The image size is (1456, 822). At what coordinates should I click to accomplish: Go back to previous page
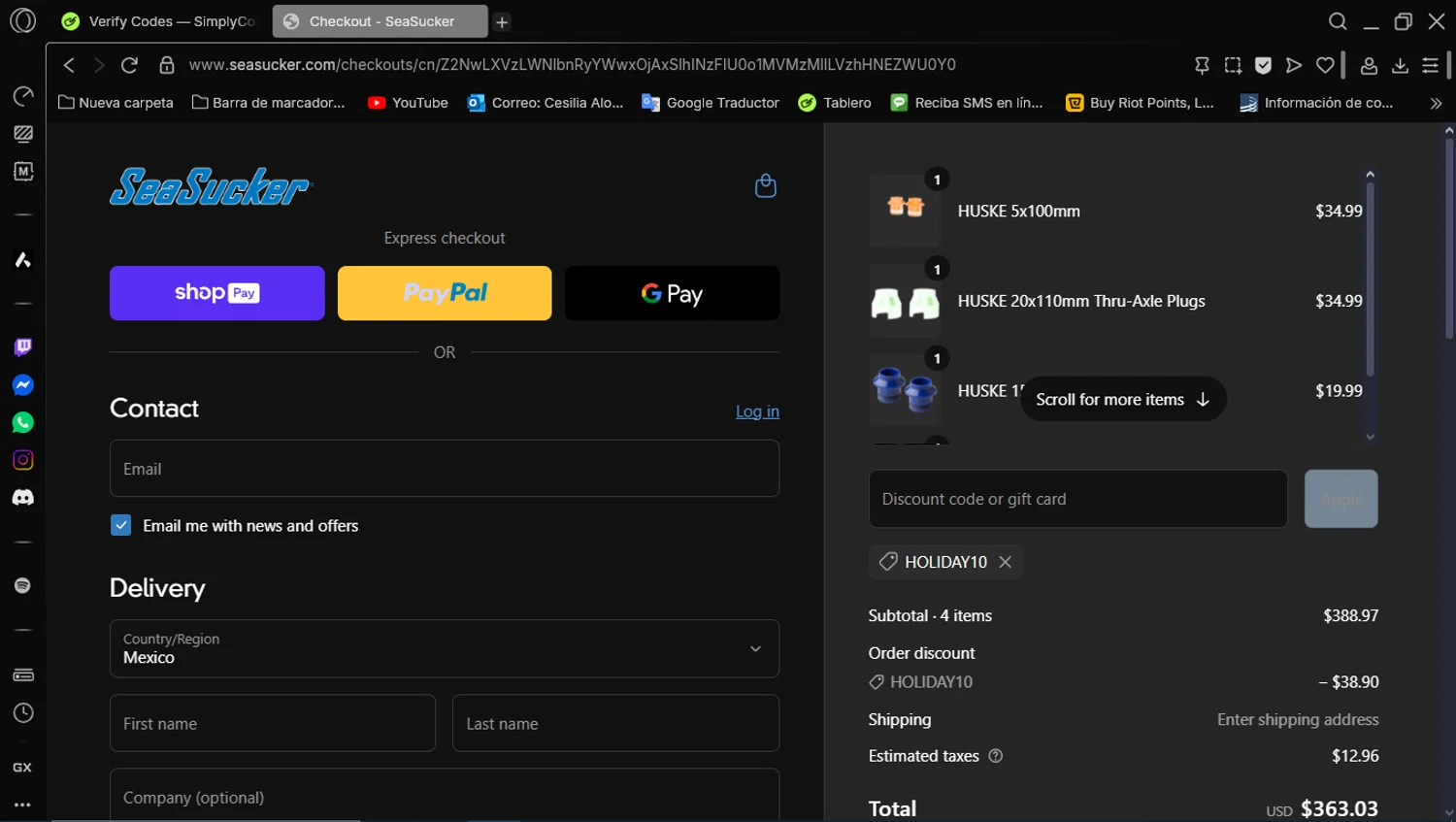(x=69, y=65)
